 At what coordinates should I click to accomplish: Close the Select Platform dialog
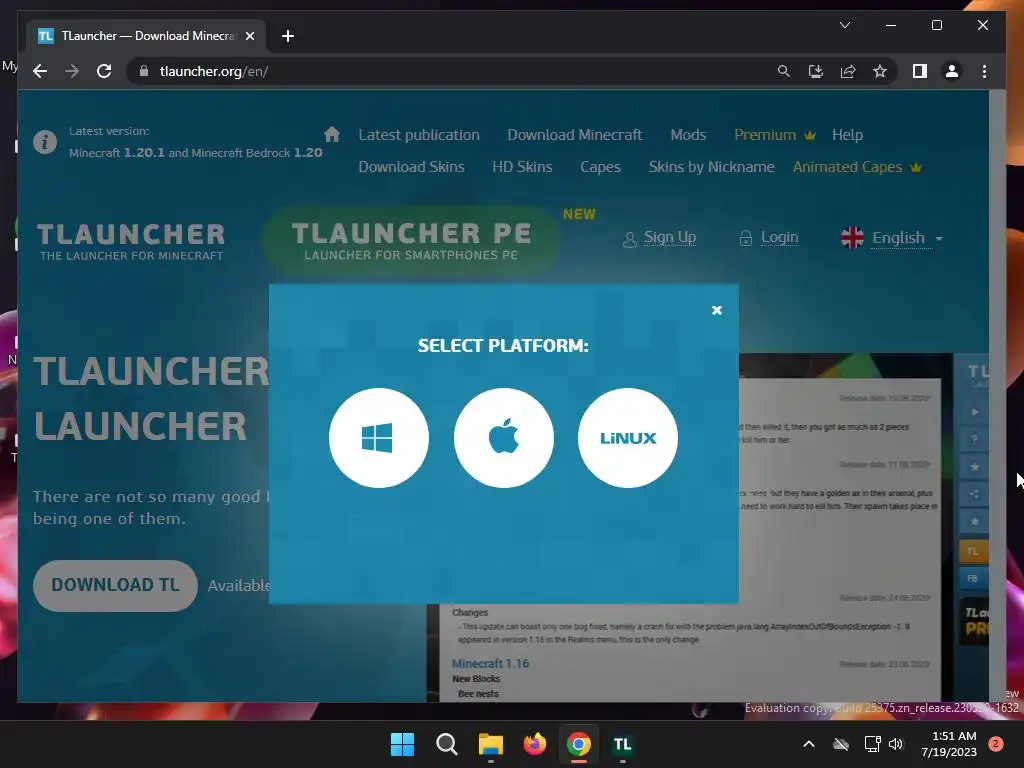tap(716, 310)
